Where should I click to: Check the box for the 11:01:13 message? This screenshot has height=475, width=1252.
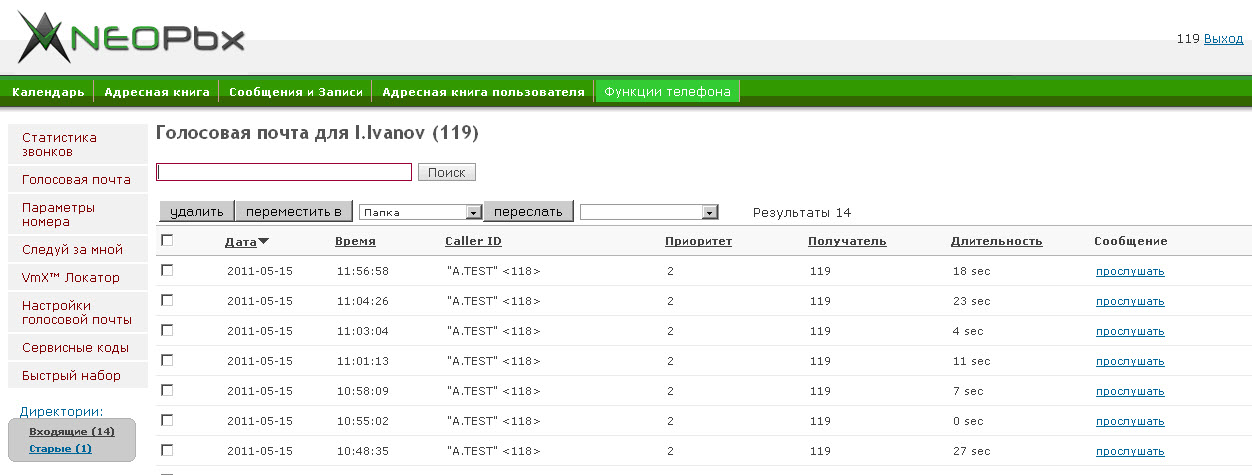coord(167,360)
